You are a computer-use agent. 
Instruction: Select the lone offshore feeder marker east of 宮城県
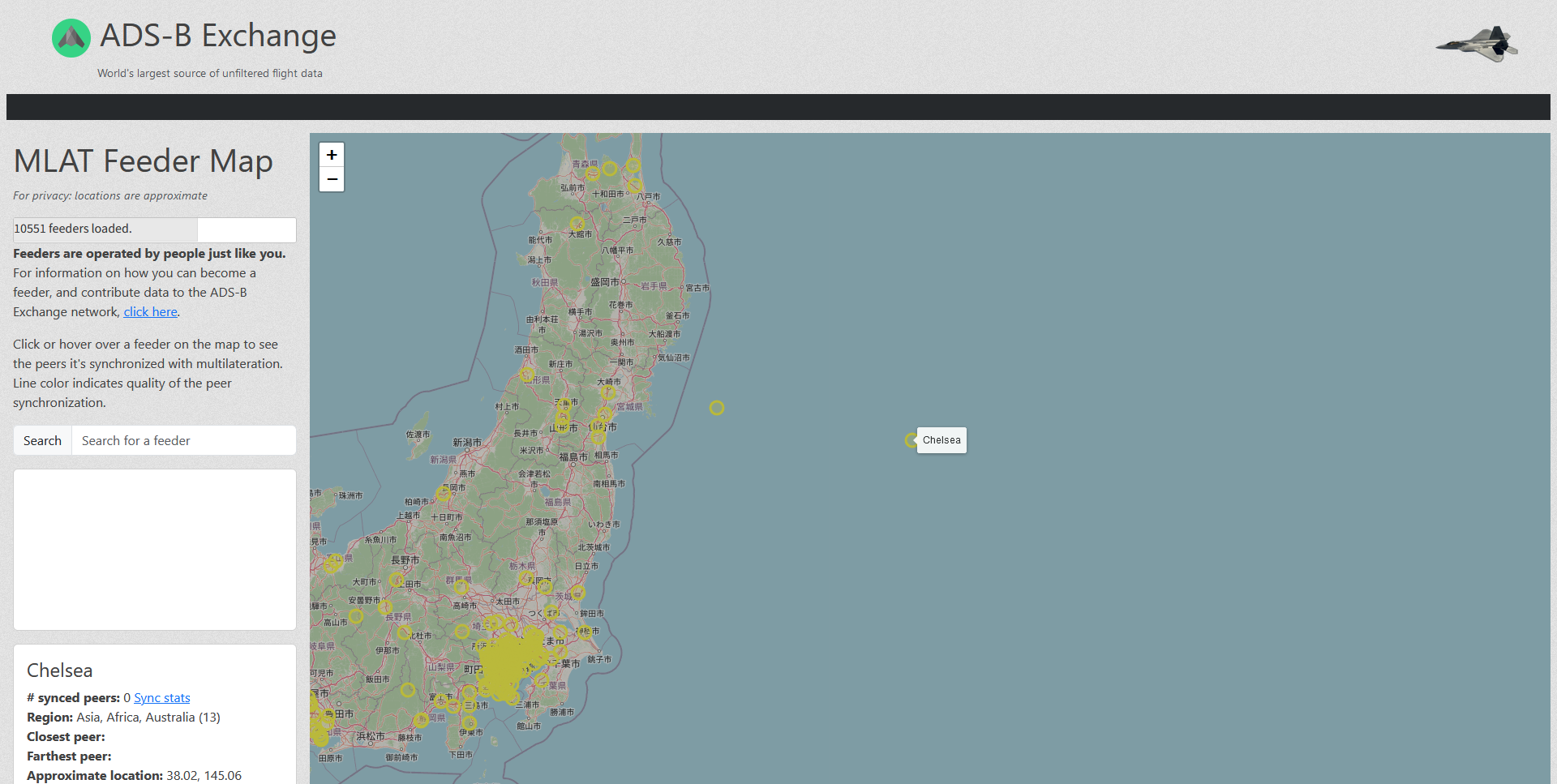pyautogui.click(x=717, y=408)
